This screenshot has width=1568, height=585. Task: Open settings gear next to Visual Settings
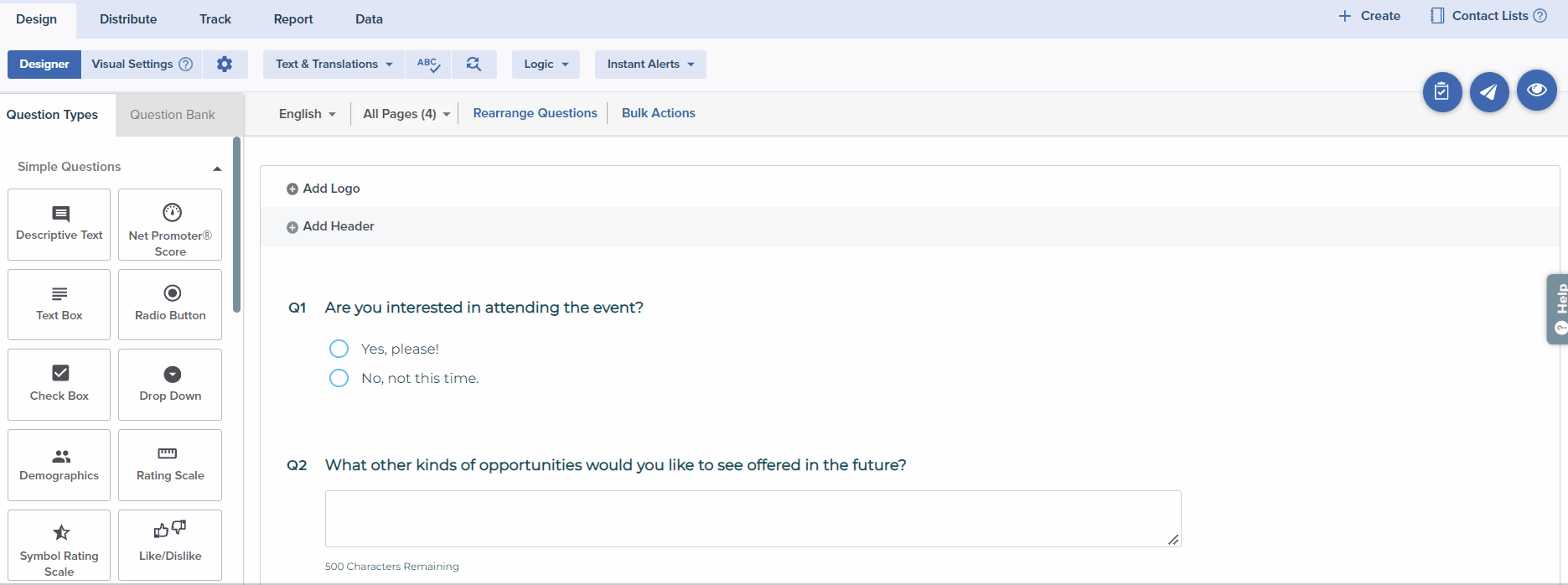(x=224, y=65)
